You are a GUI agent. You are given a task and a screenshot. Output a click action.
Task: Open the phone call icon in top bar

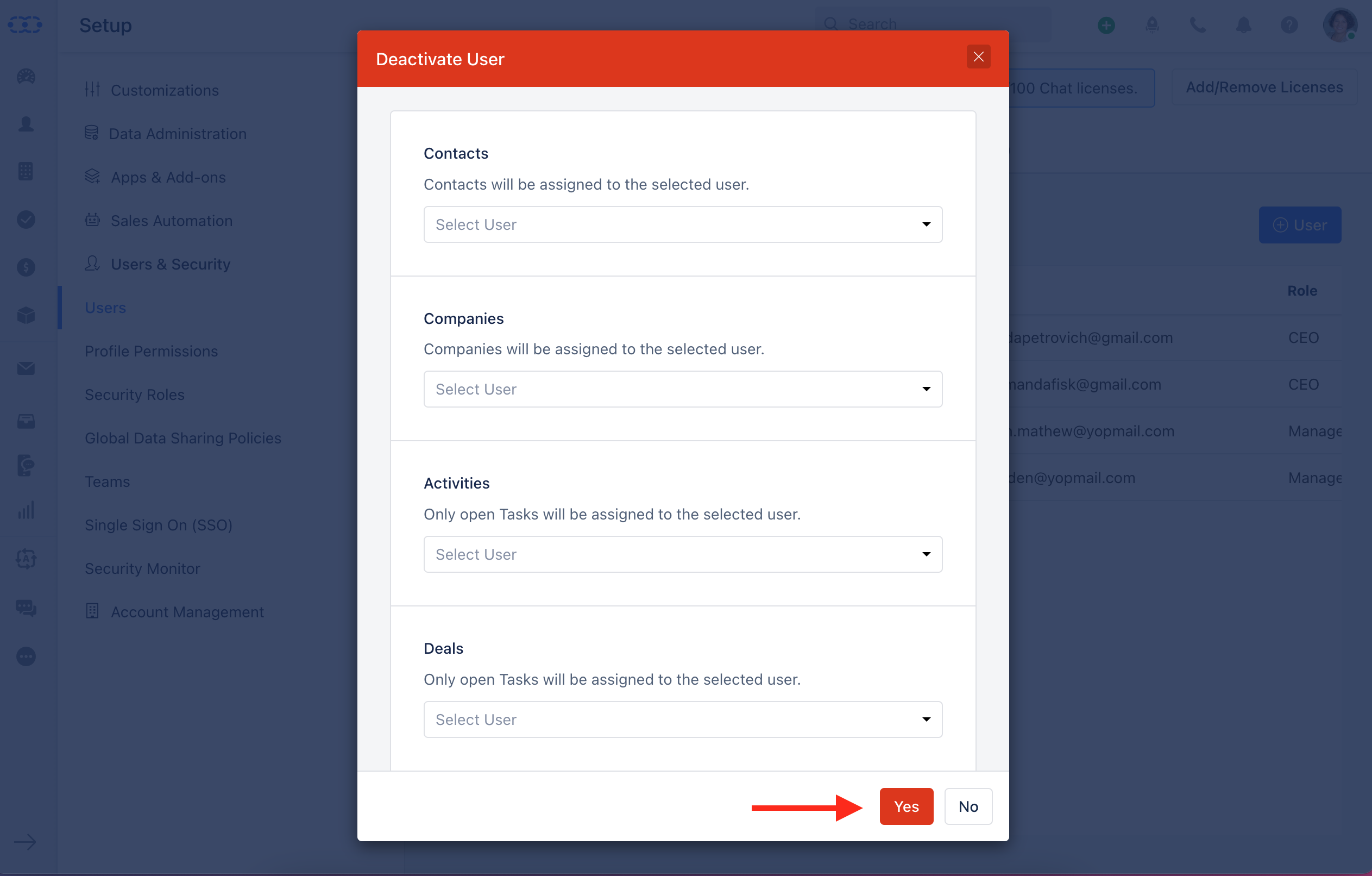pyautogui.click(x=1198, y=25)
